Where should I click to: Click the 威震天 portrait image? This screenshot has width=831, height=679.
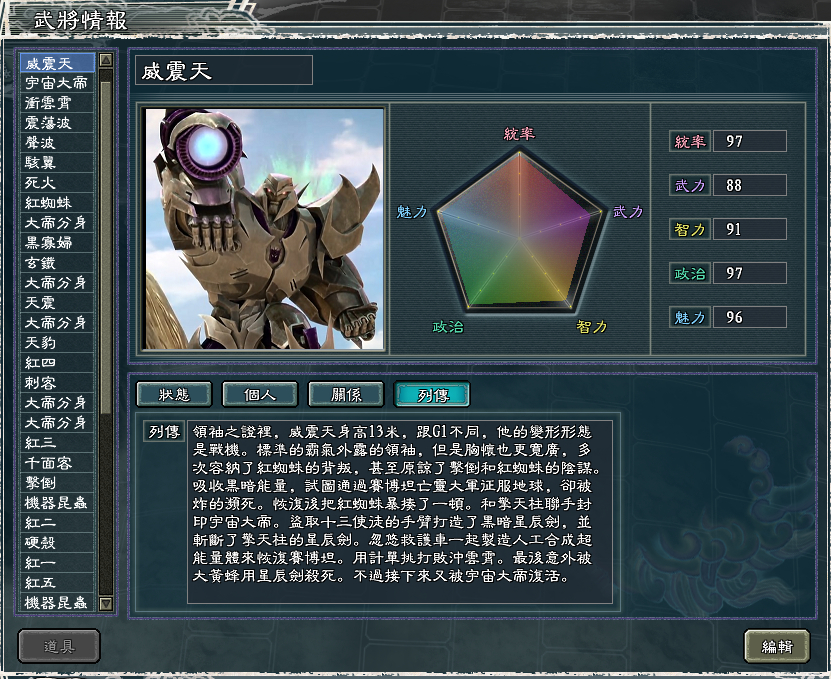coord(264,229)
